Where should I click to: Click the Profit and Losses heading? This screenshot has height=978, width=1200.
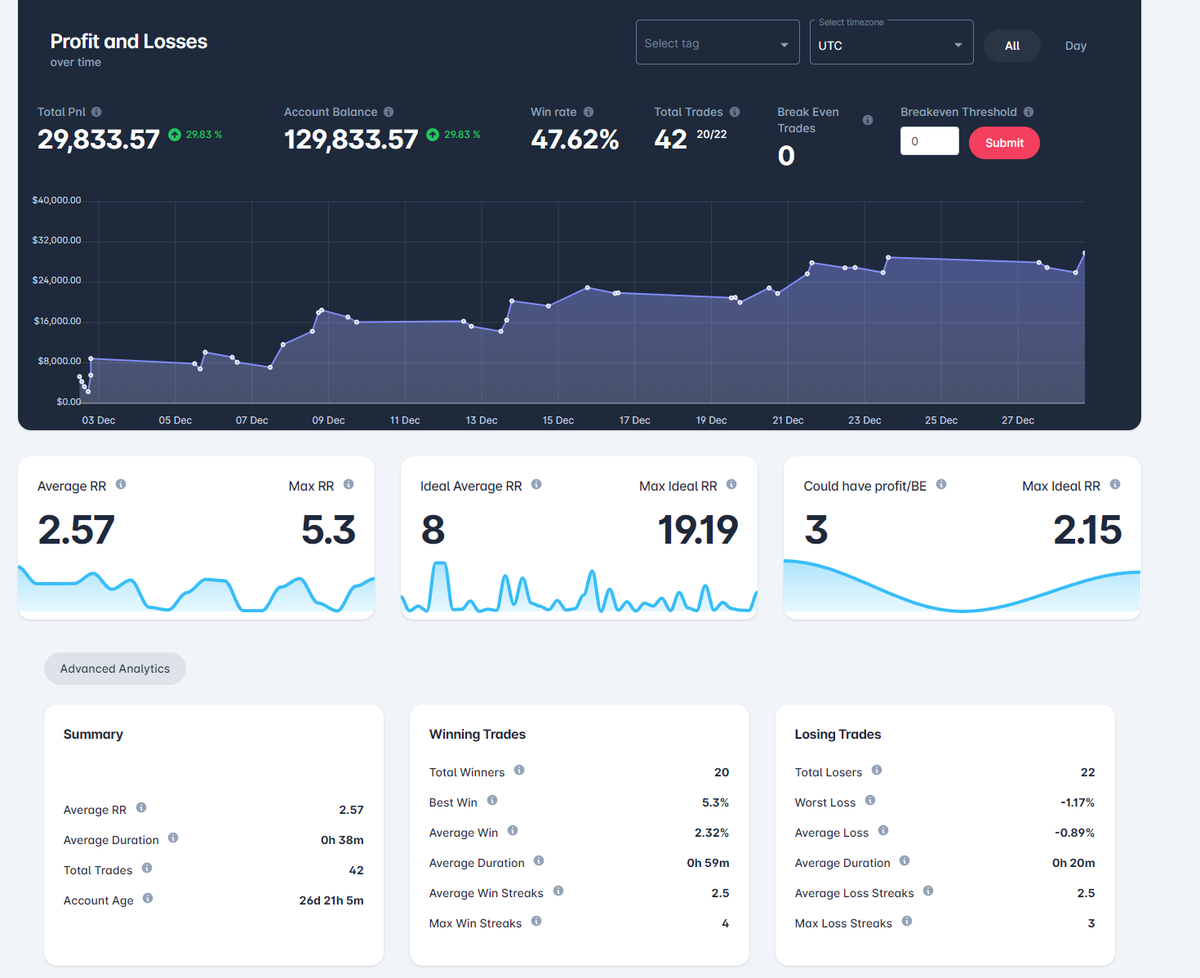click(129, 41)
